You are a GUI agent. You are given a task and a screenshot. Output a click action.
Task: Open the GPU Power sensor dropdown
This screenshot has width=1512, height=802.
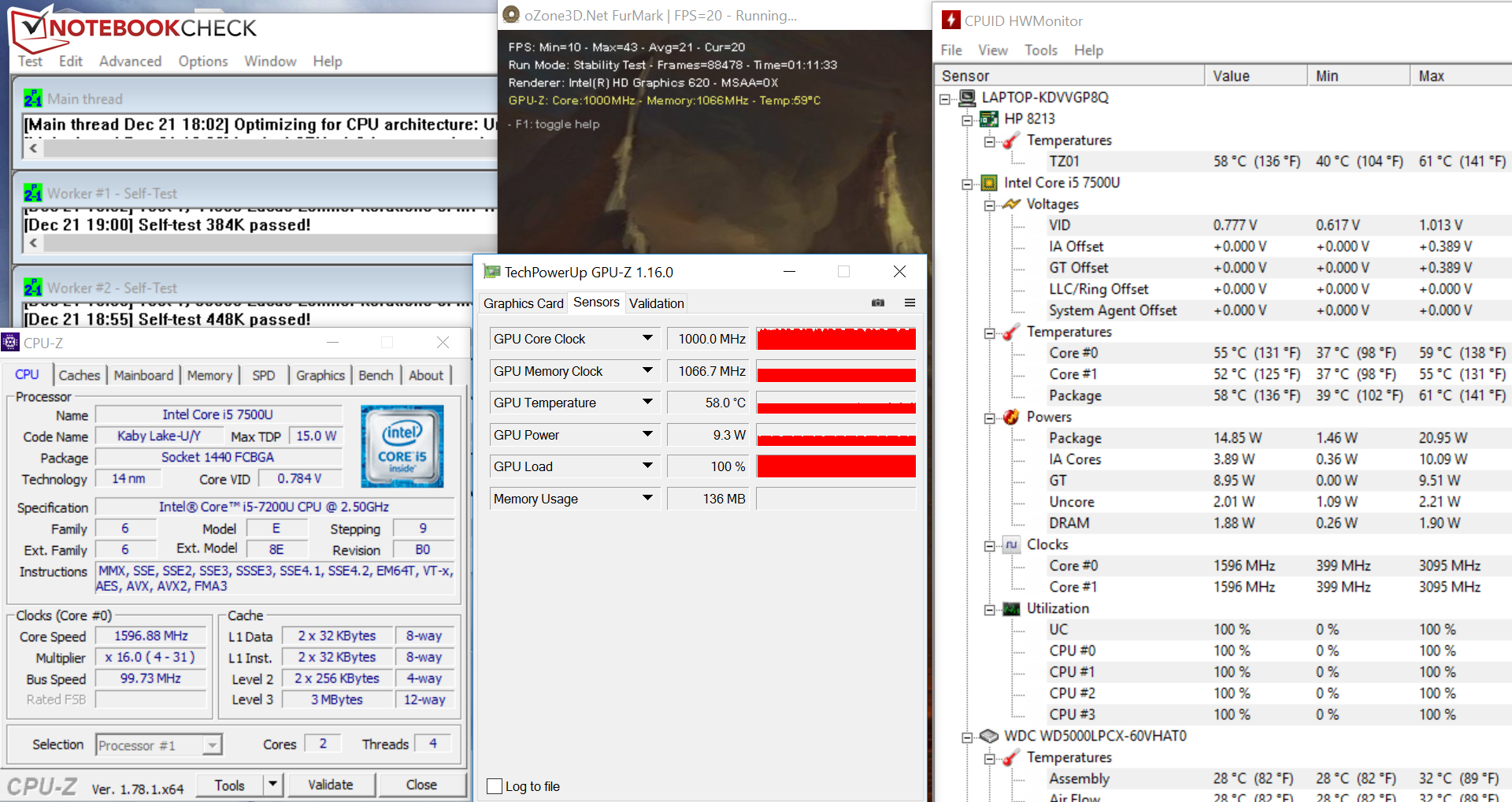(647, 434)
